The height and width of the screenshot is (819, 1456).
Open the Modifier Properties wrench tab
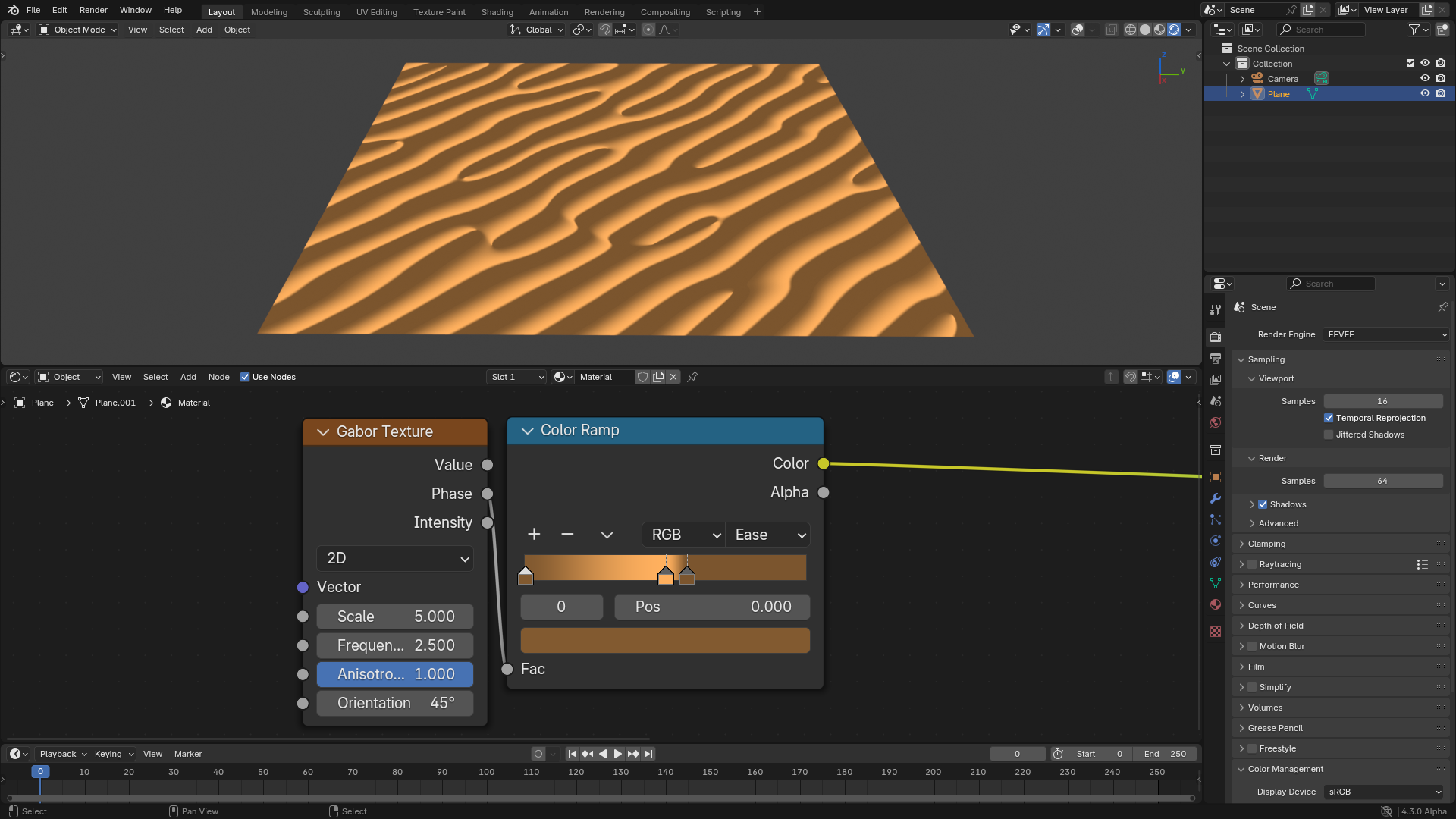(x=1216, y=498)
